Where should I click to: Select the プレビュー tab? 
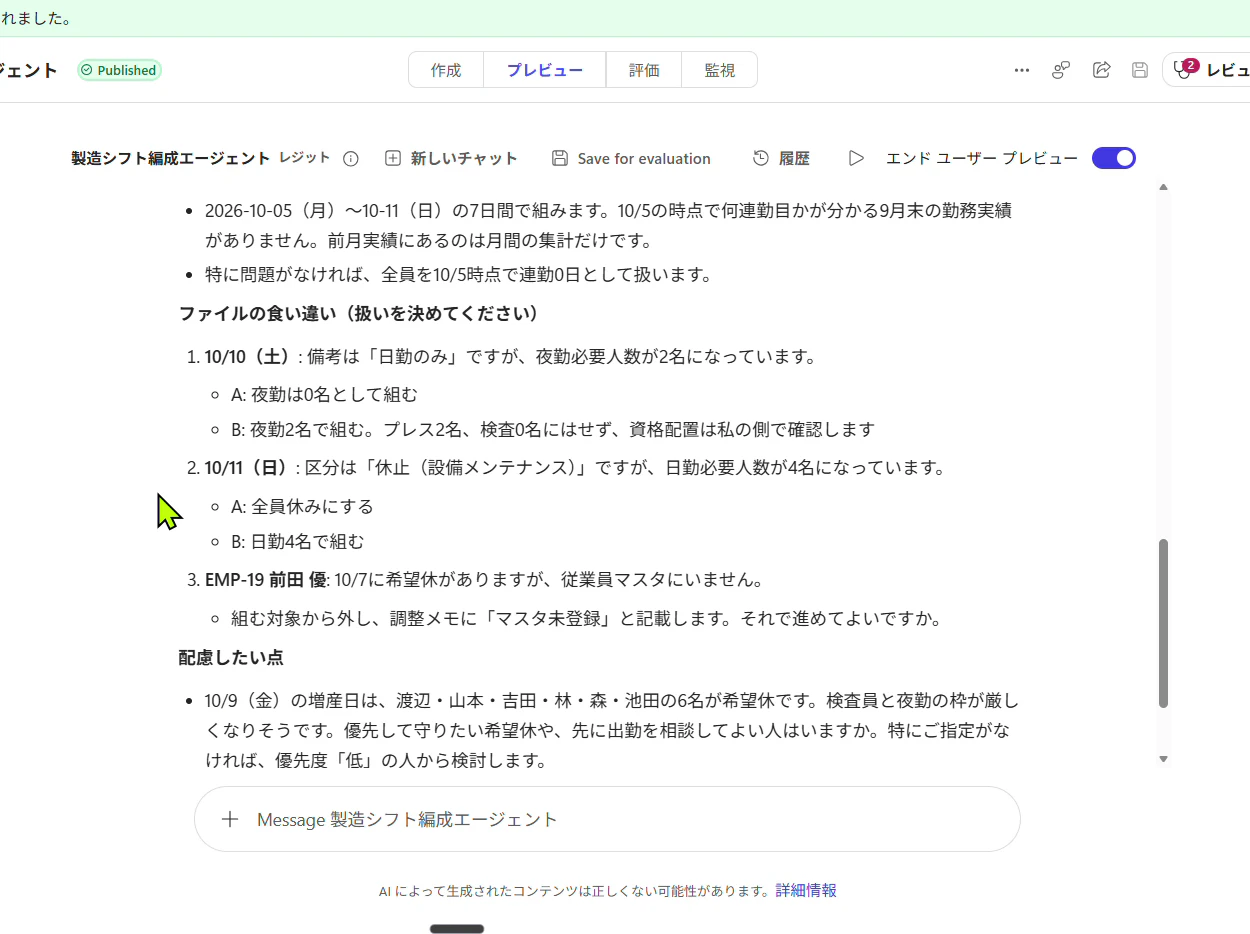(544, 70)
